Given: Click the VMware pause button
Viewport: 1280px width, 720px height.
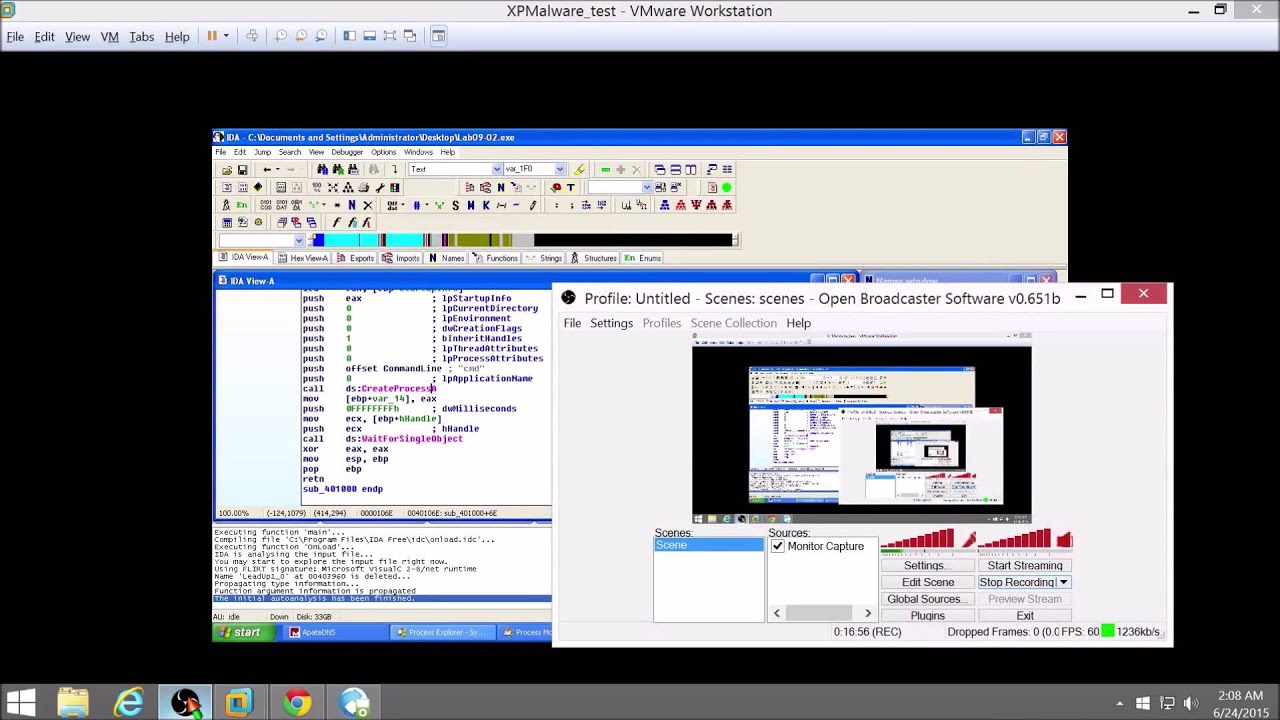Looking at the screenshot, I should pyautogui.click(x=212, y=36).
